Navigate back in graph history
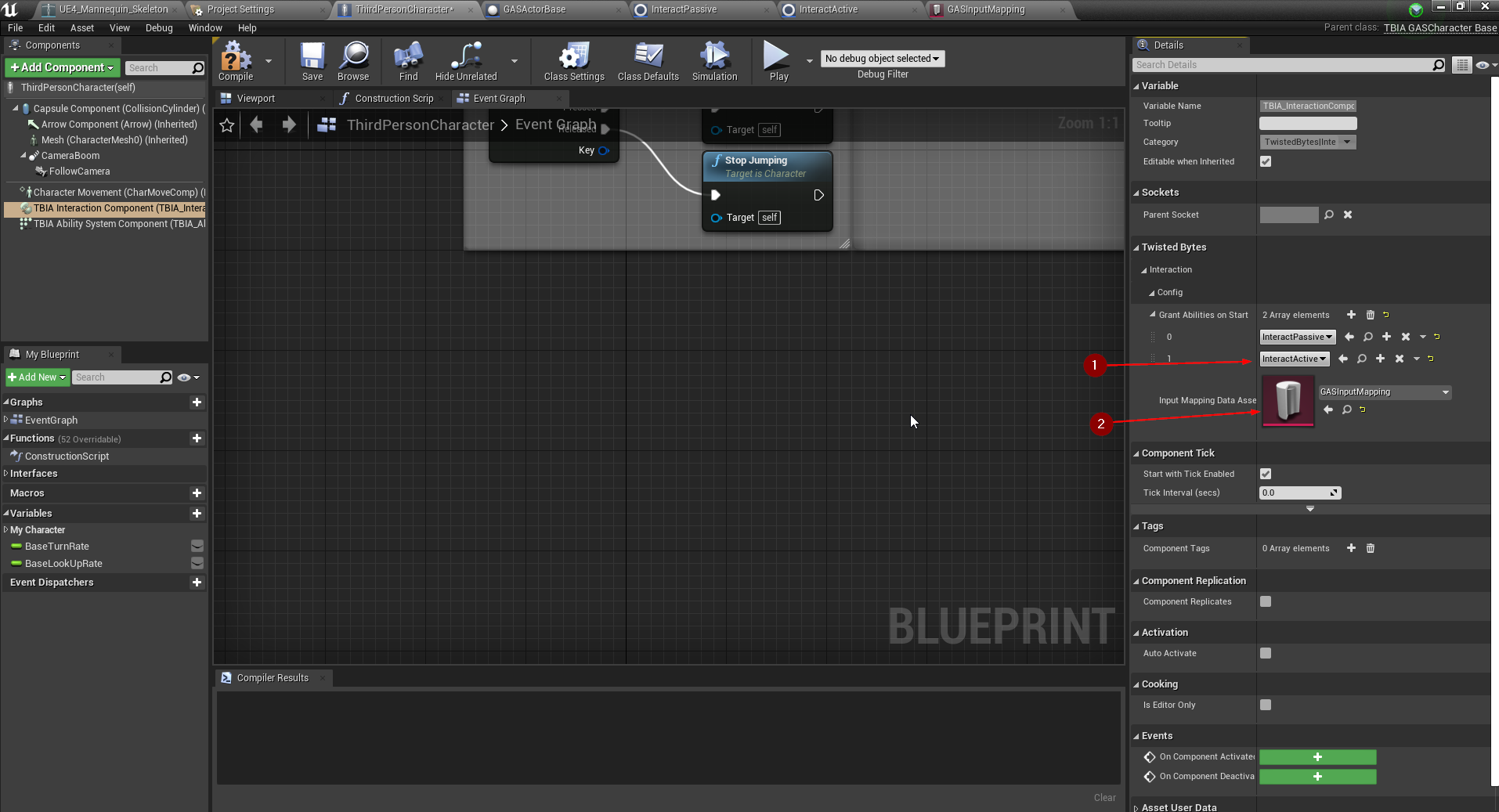This screenshot has width=1499, height=812. (256, 125)
